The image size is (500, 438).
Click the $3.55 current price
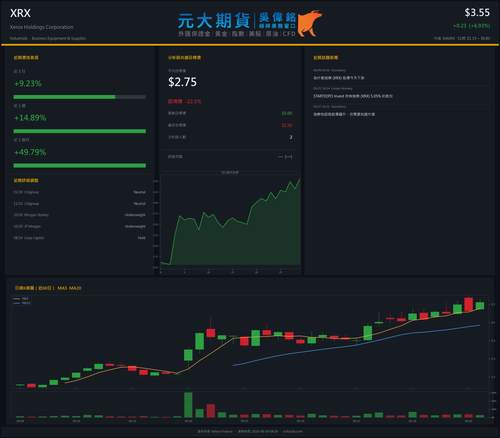click(x=477, y=13)
